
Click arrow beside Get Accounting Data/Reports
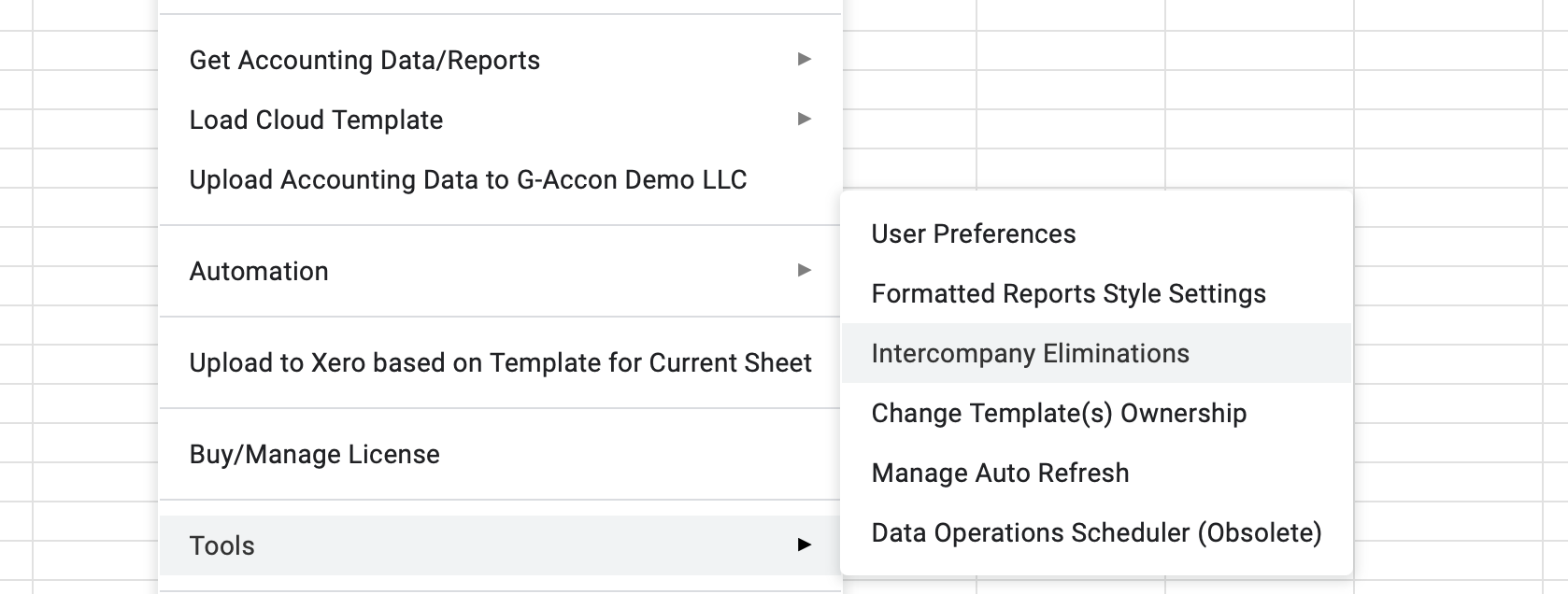(804, 60)
